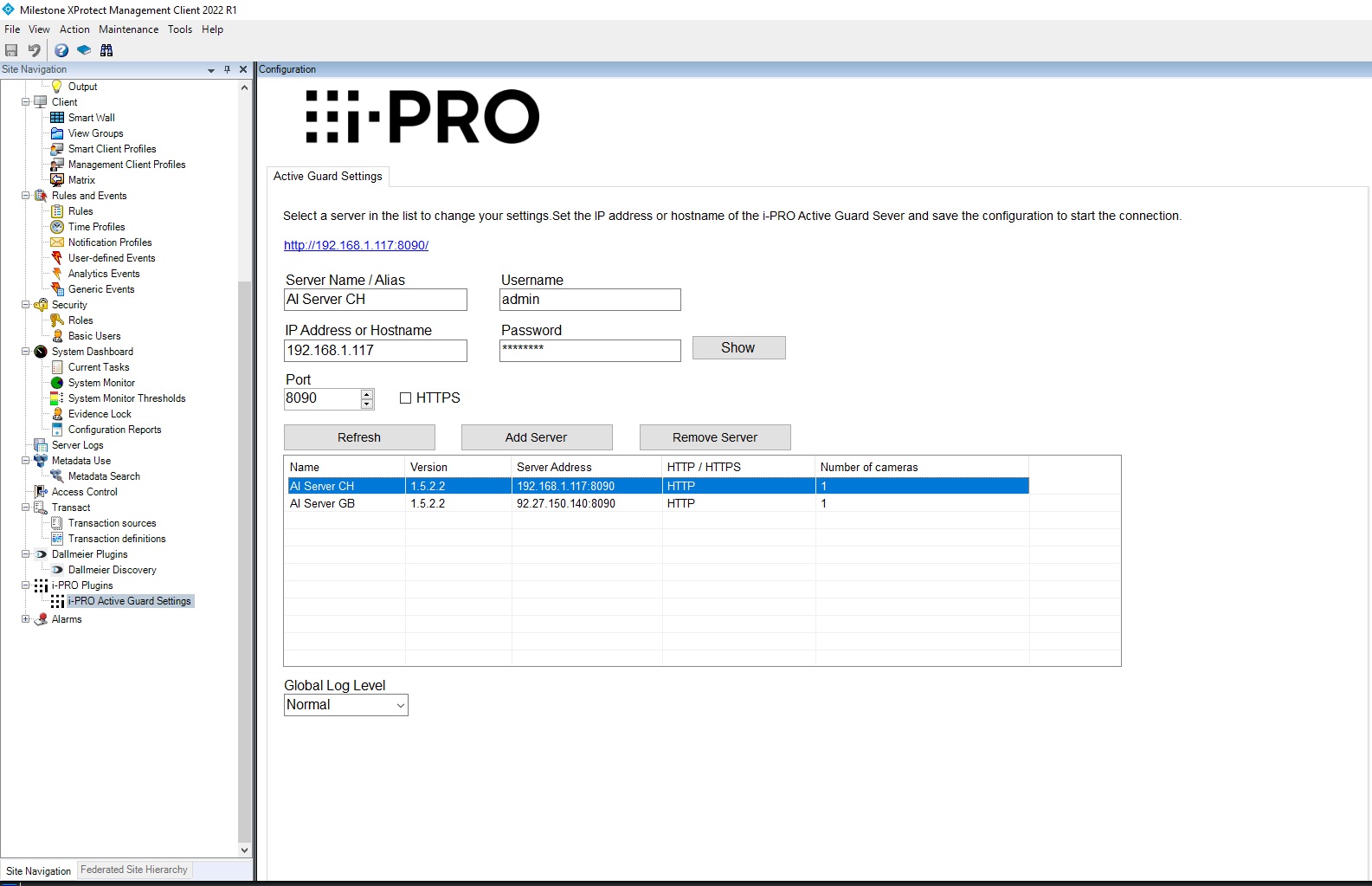Click the IP Address or Hostname field
This screenshot has width=1372, height=886.
(x=376, y=351)
